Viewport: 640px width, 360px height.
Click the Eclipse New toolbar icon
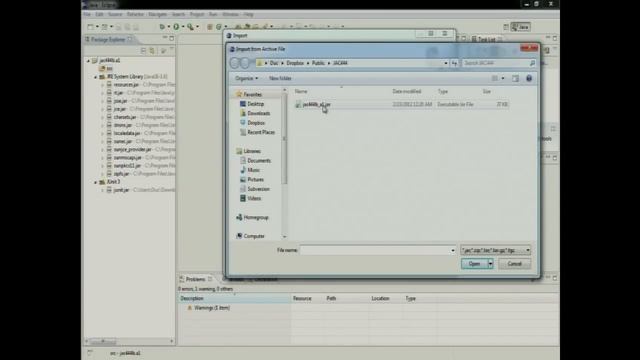click(91, 27)
